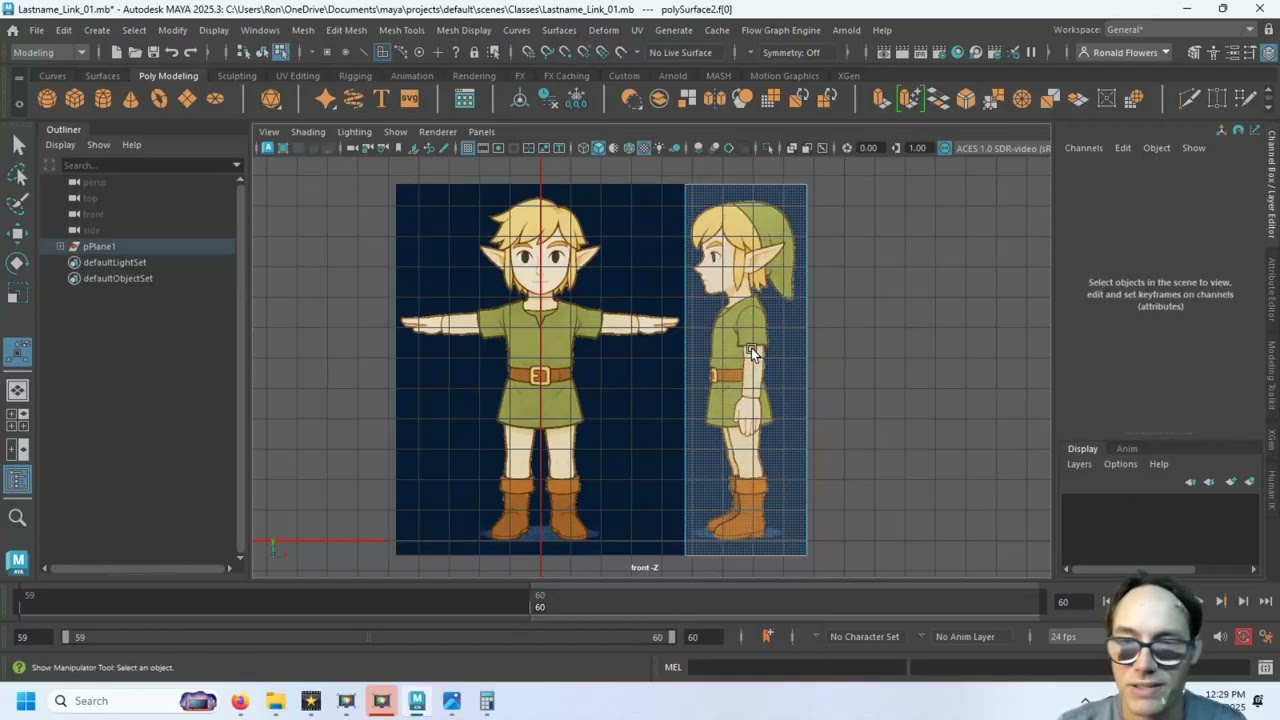Click the Outliner horizontal scrollbar
This screenshot has width=1280, height=720.
[x=136, y=568]
